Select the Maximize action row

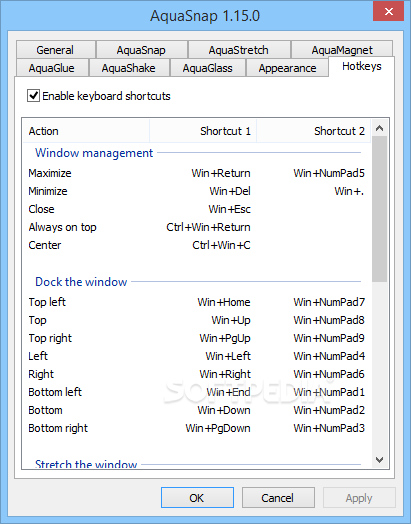tap(197, 173)
